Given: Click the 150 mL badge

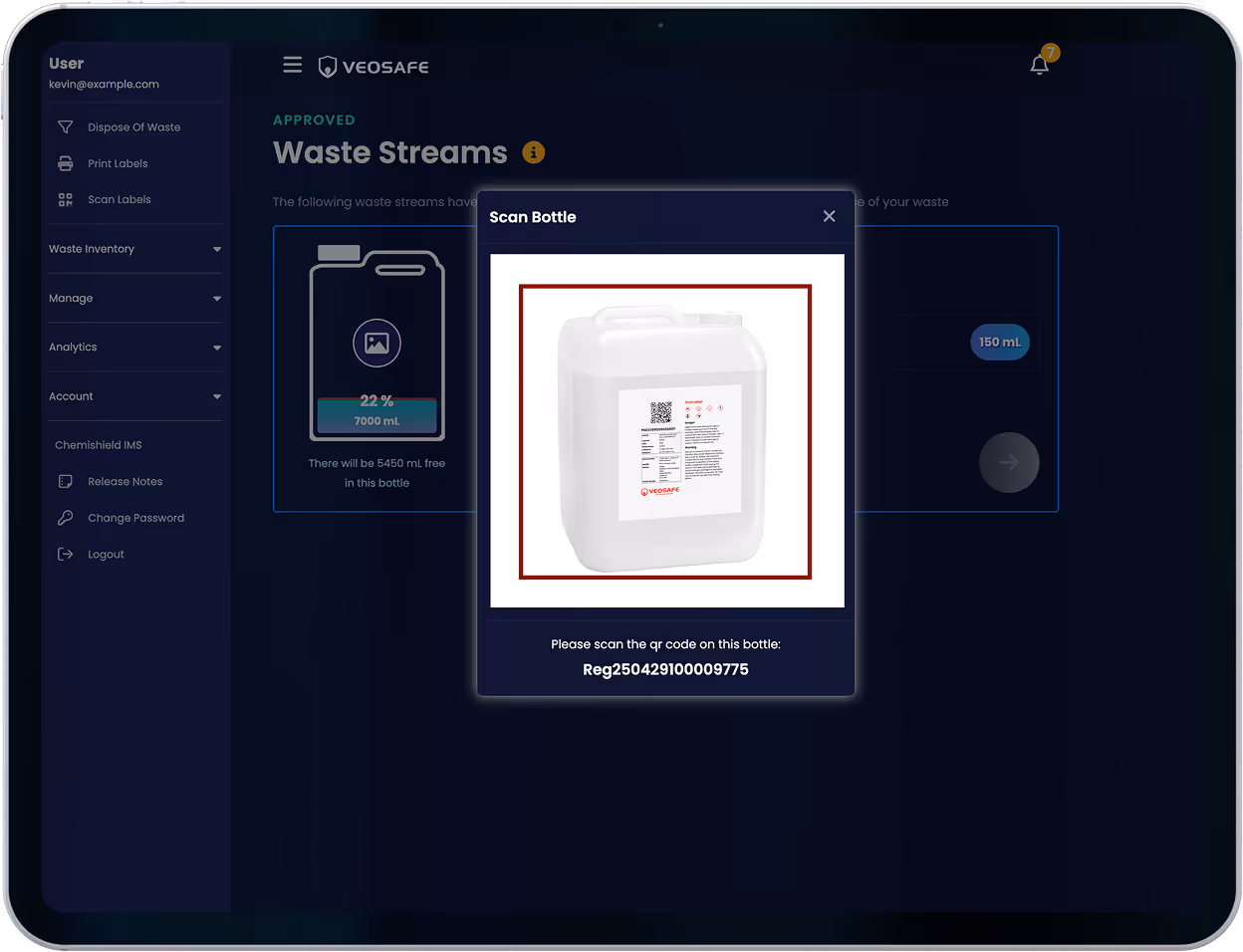Looking at the screenshot, I should coord(1000,342).
